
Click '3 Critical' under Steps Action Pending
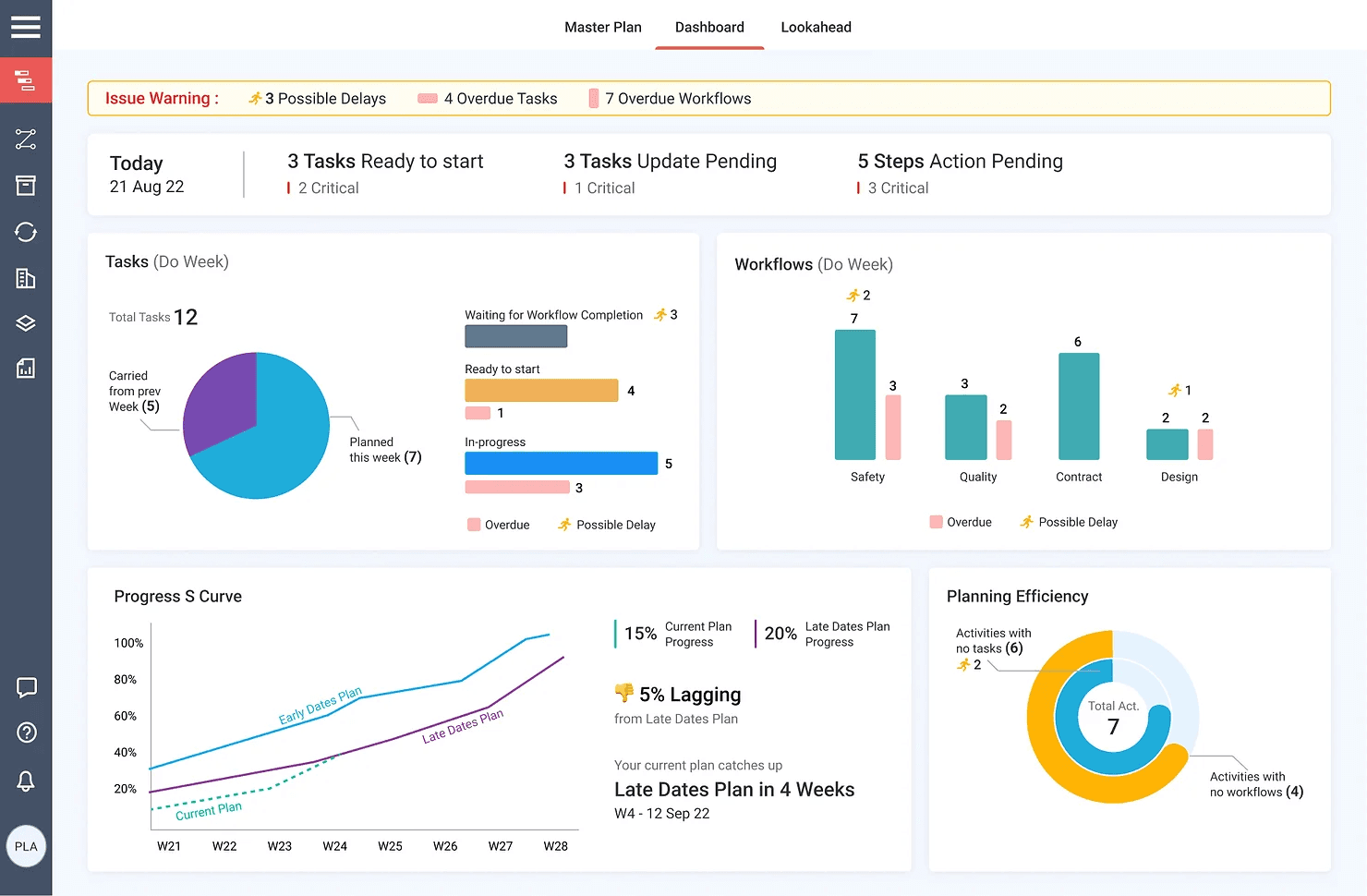[898, 188]
